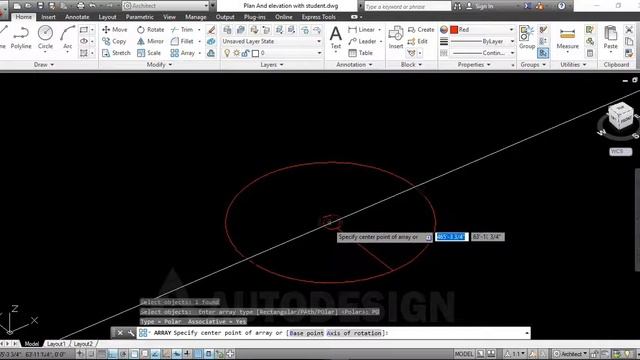Expand the Annotation panel

click(354, 64)
